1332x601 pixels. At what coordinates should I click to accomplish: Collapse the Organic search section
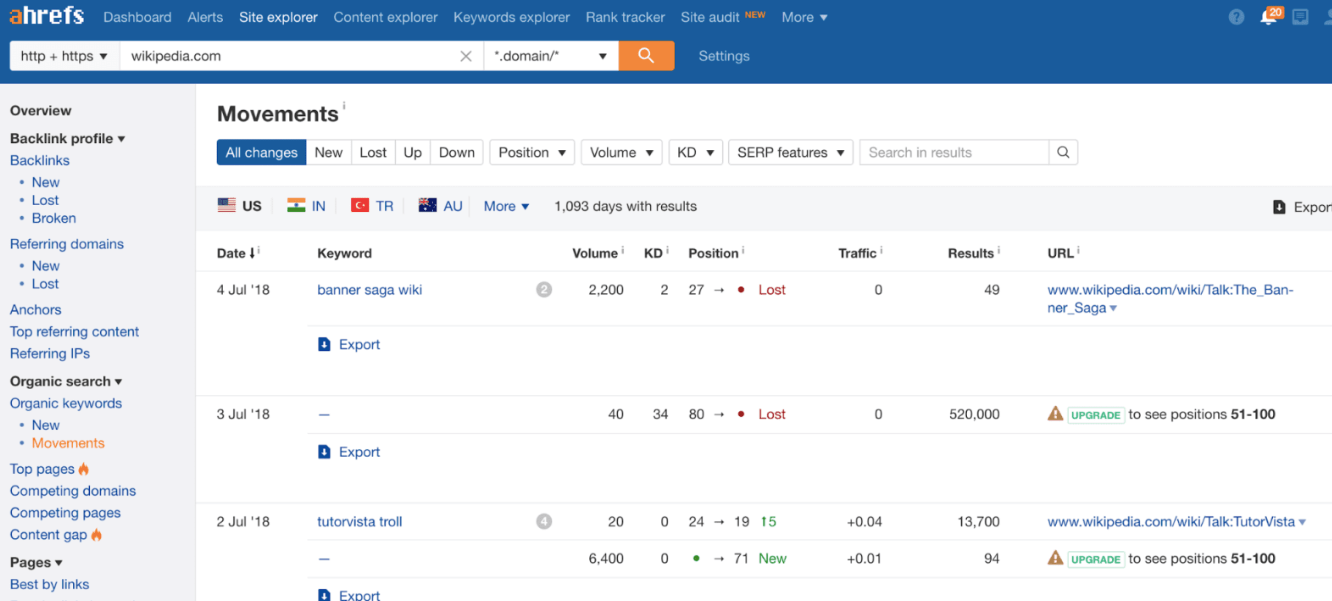pos(66,381)
